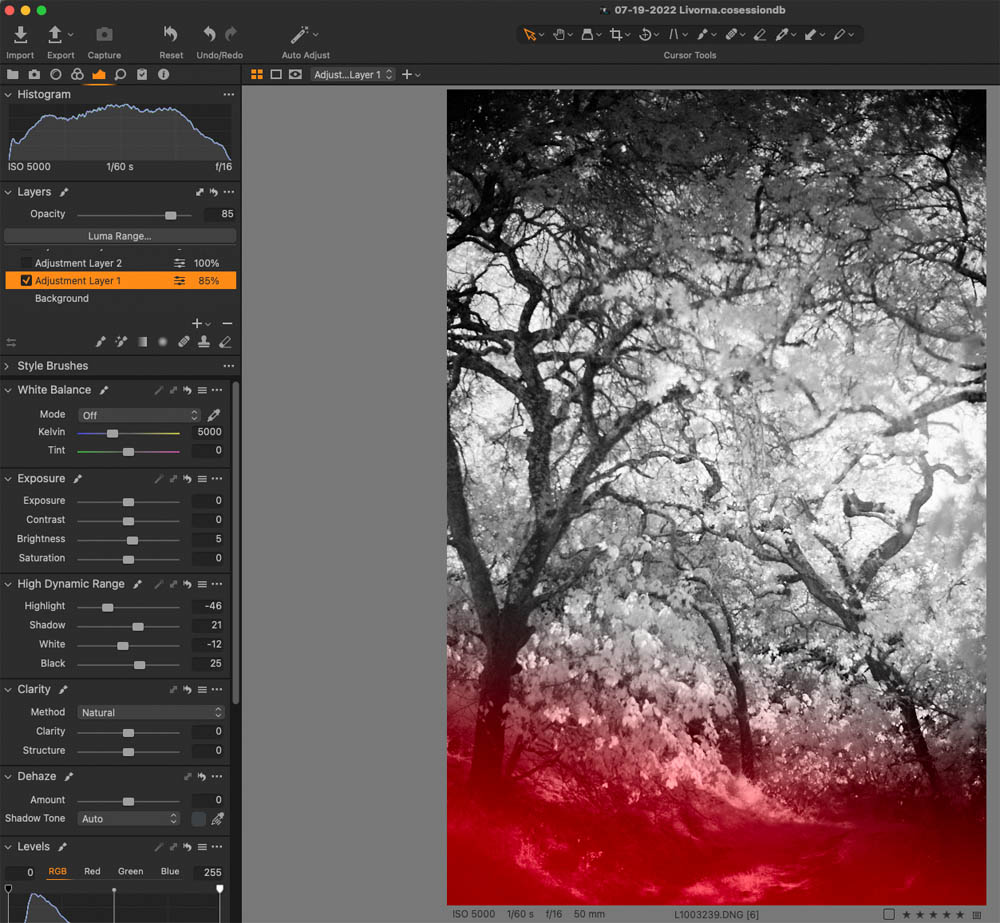Click the Reset adjustments icon
This screenshot has height=923, width=1000.
tap(170, 34)
